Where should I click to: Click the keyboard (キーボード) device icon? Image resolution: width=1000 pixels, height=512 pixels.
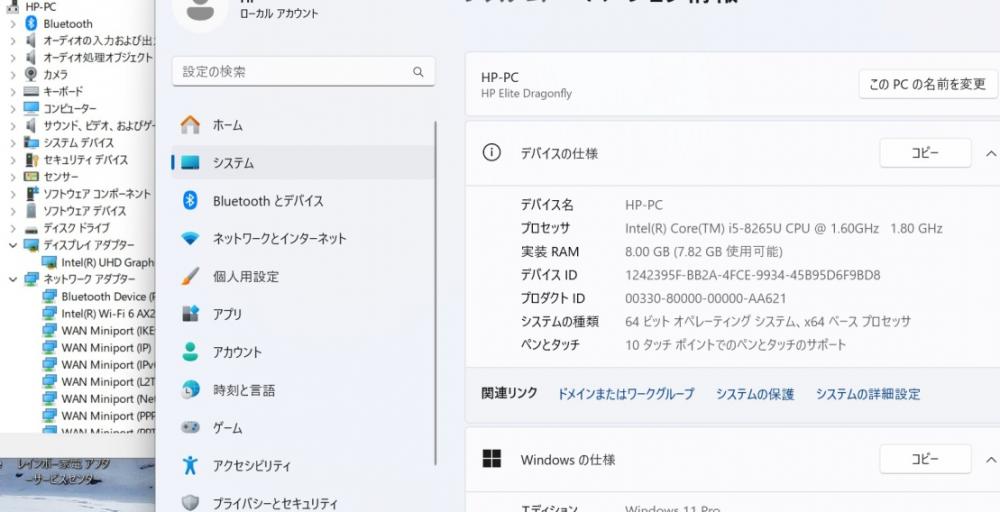point(31,92)
